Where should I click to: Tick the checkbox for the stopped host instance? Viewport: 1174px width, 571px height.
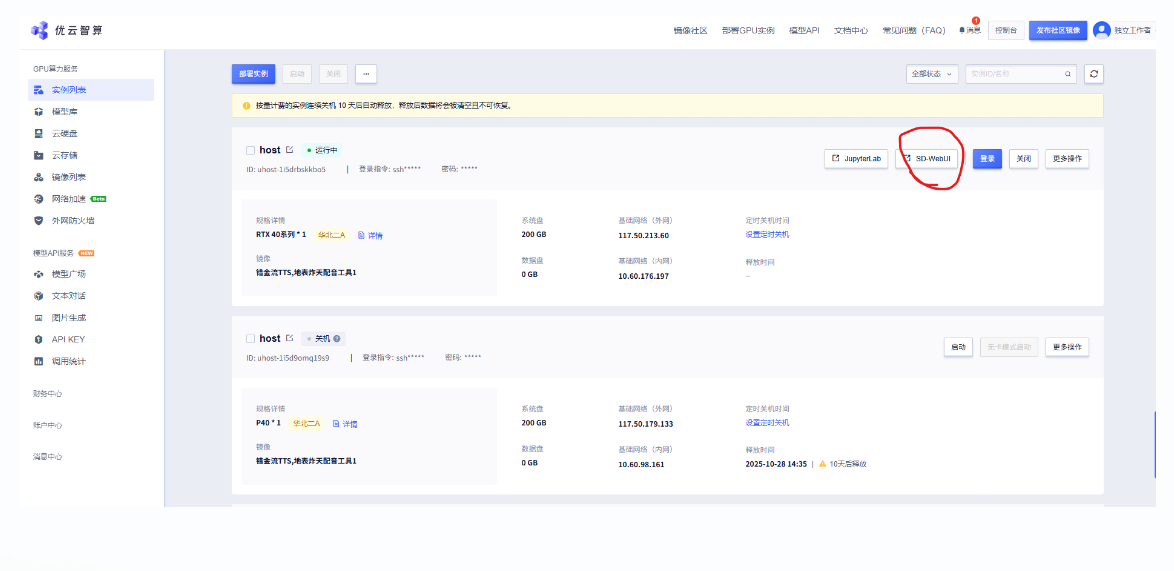(x=250, y=339)
